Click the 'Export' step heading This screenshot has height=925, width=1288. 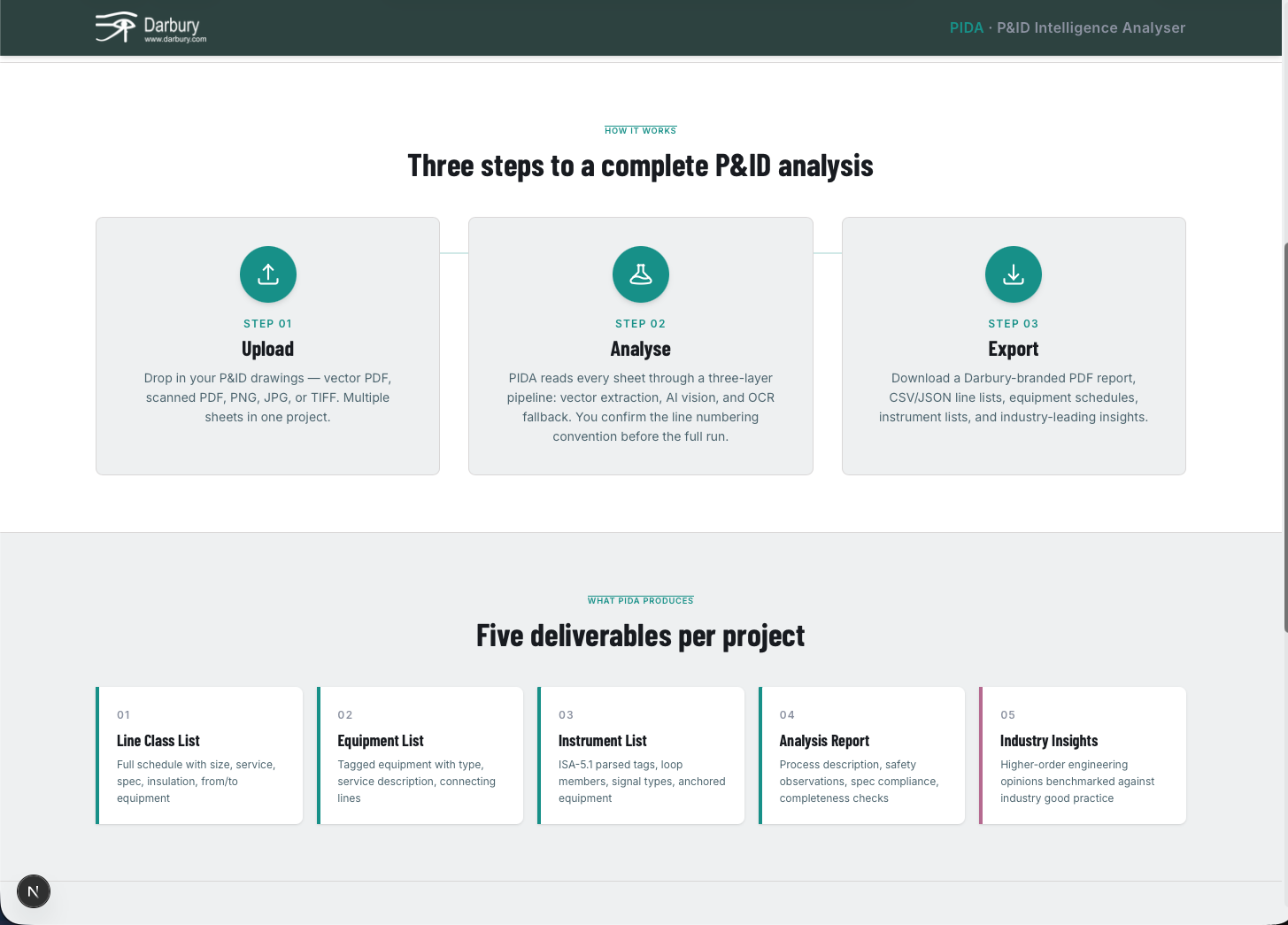click(x=1014, y=349)
